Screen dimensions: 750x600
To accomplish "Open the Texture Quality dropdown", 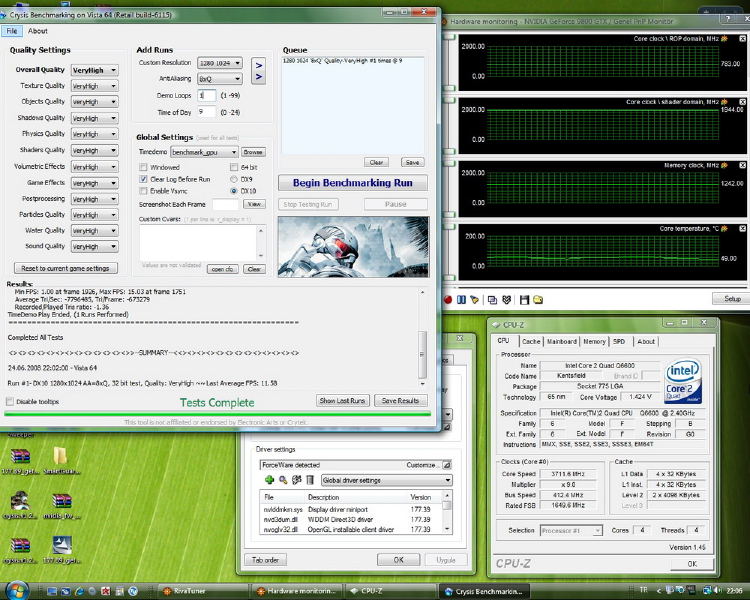I will point(95,86).
